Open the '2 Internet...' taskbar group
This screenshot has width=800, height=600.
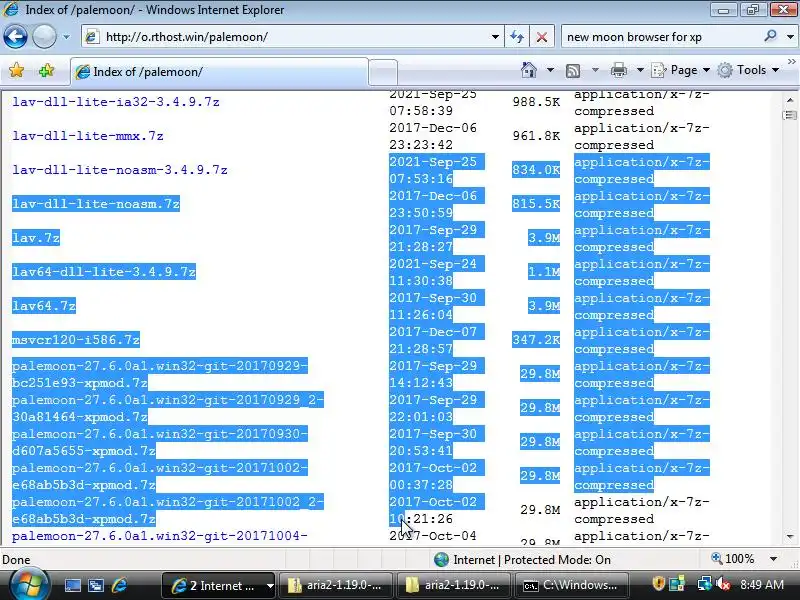[219, 585]
